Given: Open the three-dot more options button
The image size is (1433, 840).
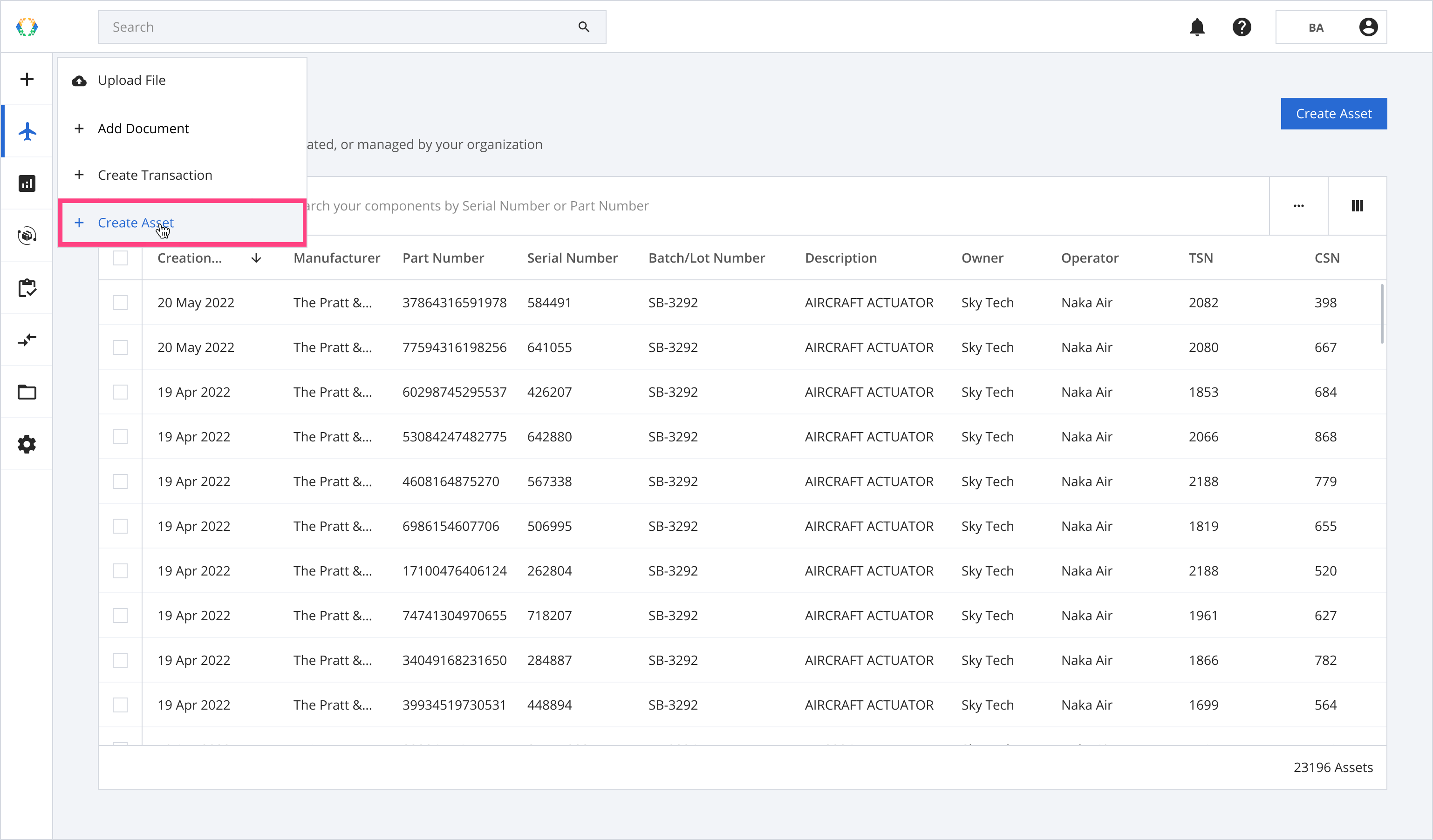Looking at the screenshot, I should tap(1298, 206).
